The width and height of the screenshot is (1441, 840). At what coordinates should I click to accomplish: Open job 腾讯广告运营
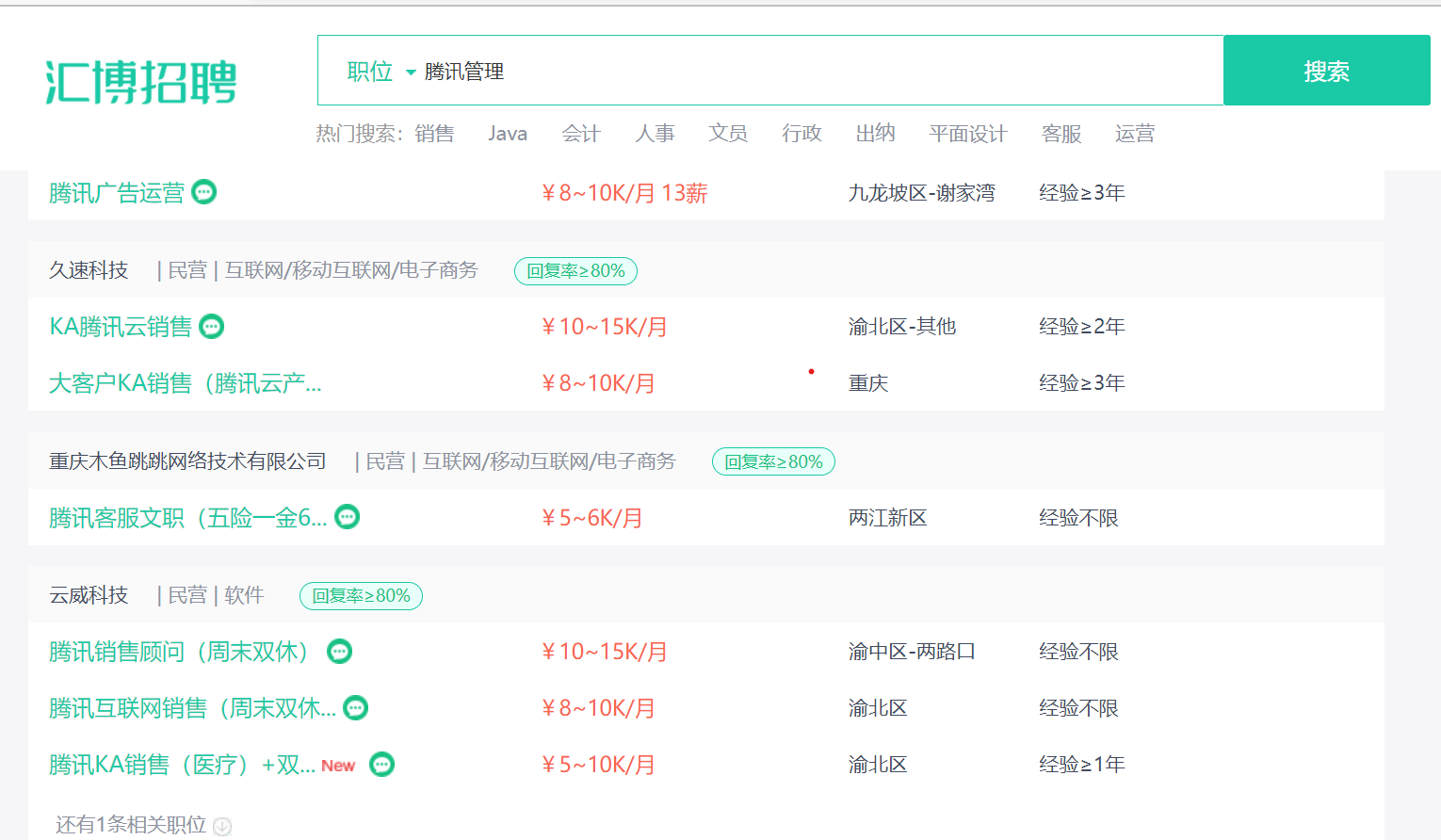(117, 193)
